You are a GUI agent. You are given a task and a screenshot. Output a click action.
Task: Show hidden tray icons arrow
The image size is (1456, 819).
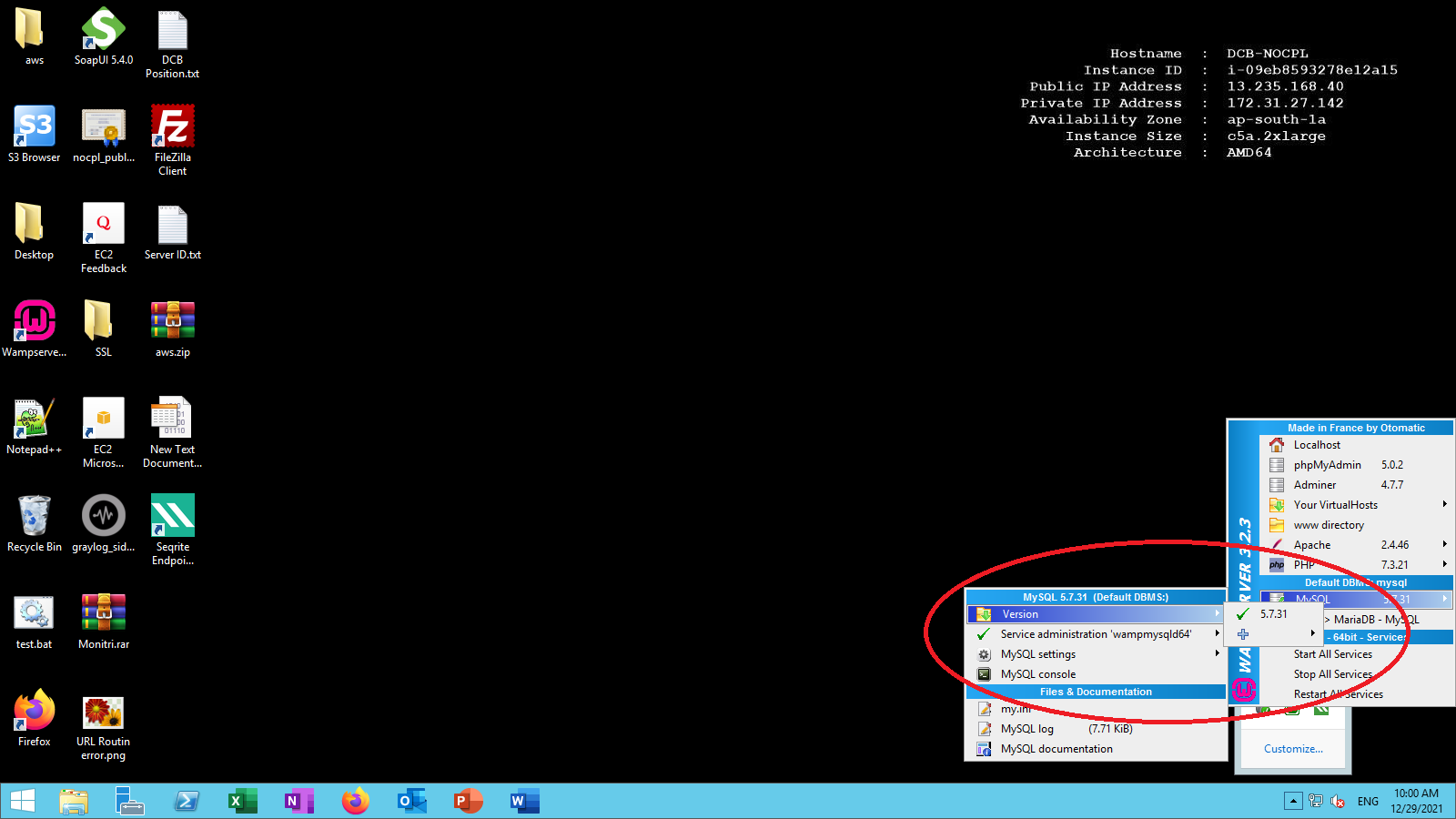pyautogui.click(x=1293, y=801)
